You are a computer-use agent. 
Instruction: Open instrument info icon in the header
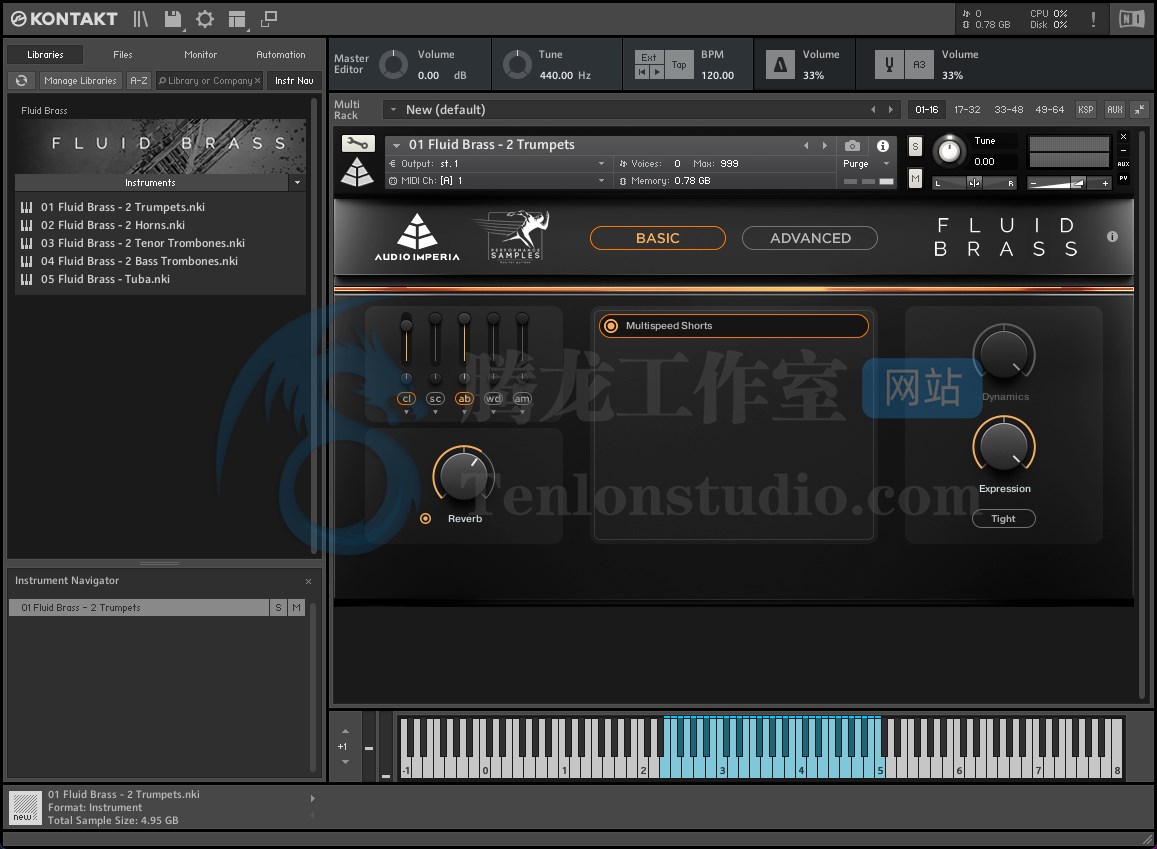883,146
